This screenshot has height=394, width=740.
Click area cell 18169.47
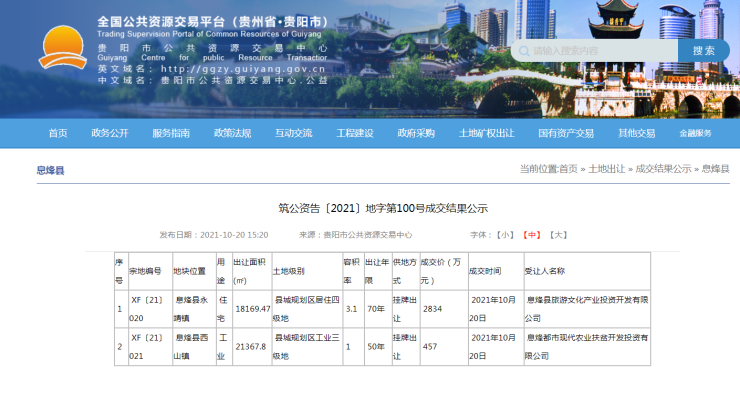pyautogui.click(x=252, y=309)
